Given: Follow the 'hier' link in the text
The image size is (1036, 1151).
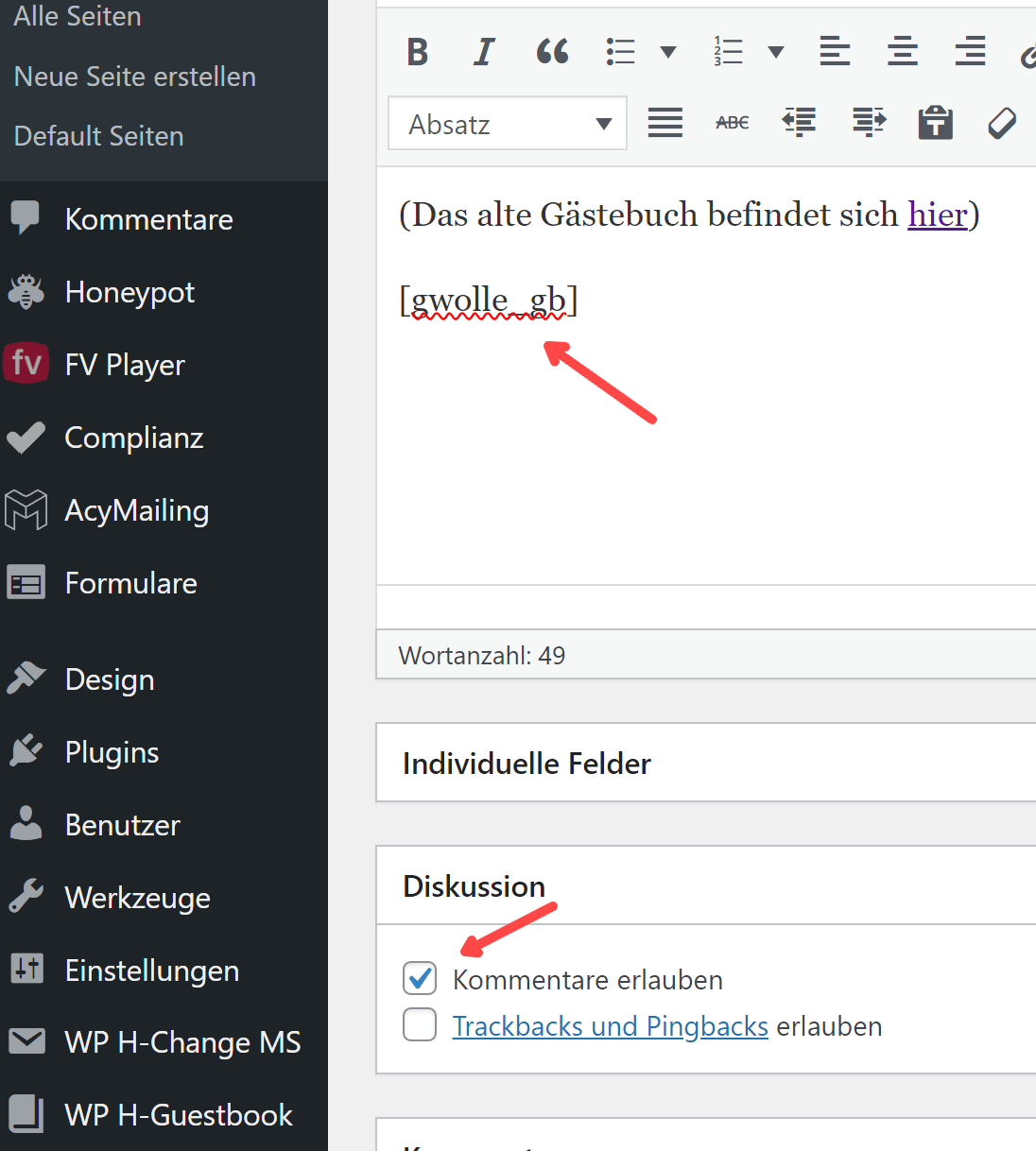Looking at the screenshot, I should (x=937, y=215).
